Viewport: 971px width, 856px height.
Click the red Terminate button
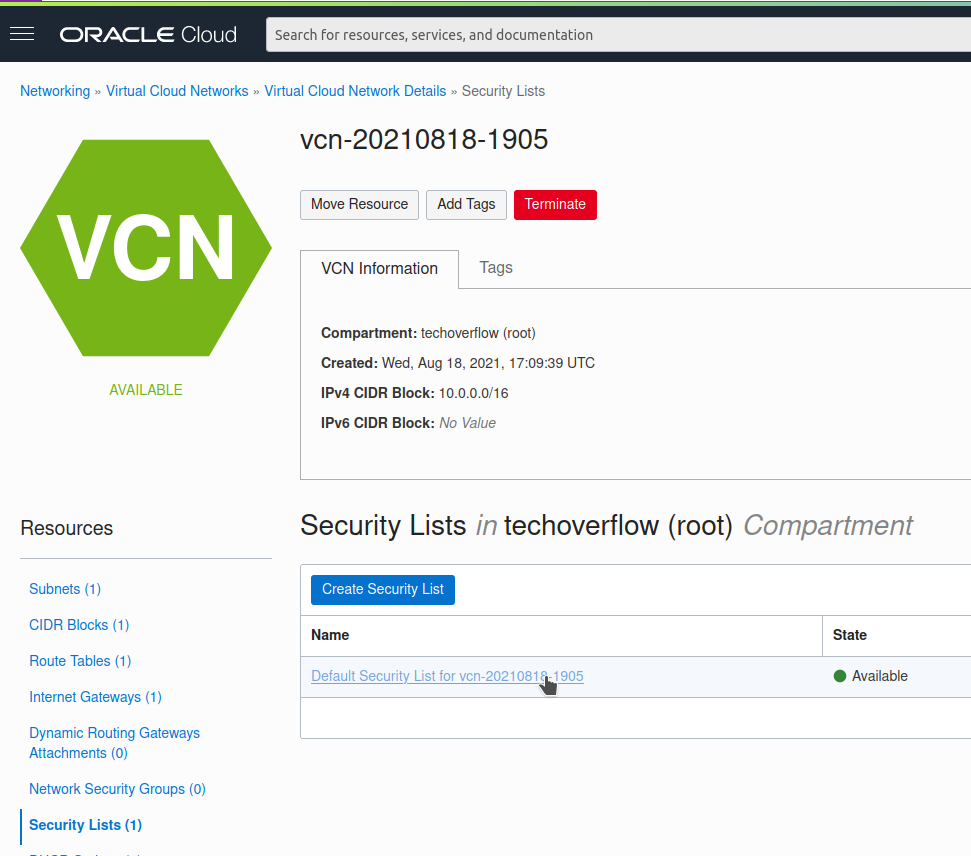pyautogui.click(x=555, y=204)
